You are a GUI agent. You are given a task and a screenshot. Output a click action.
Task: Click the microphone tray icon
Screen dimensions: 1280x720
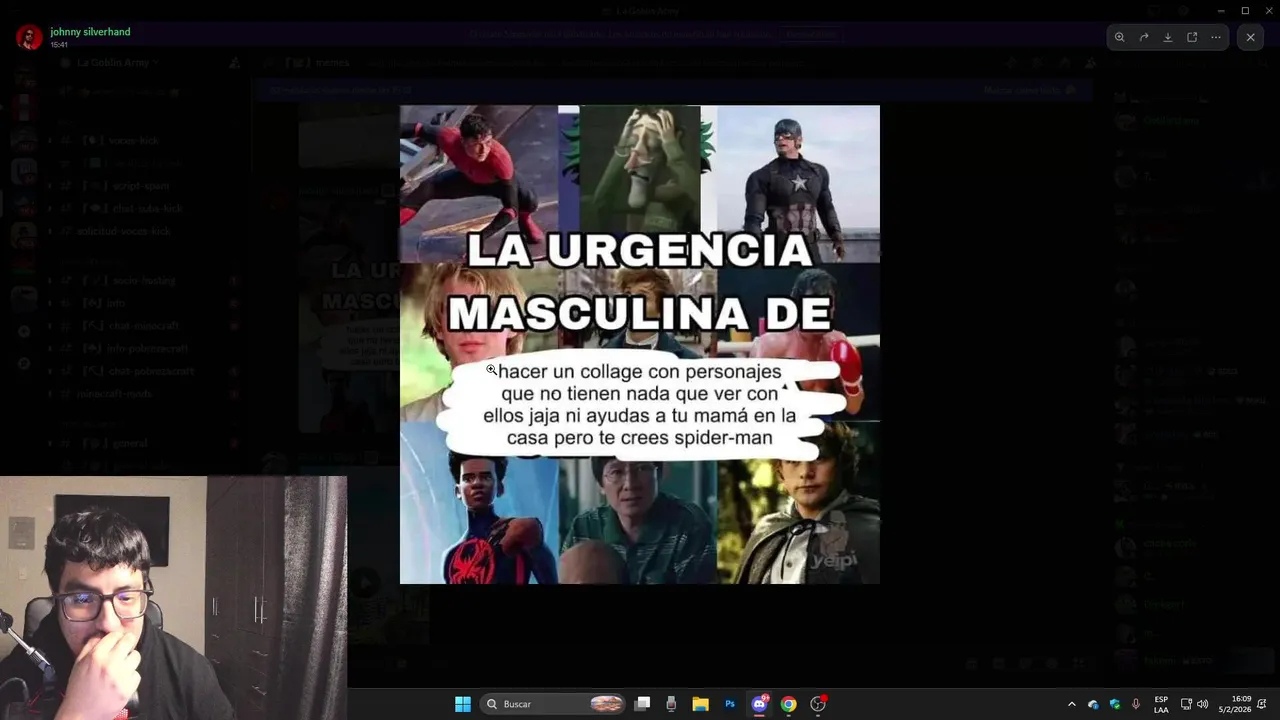click(x=1136, y=704)
